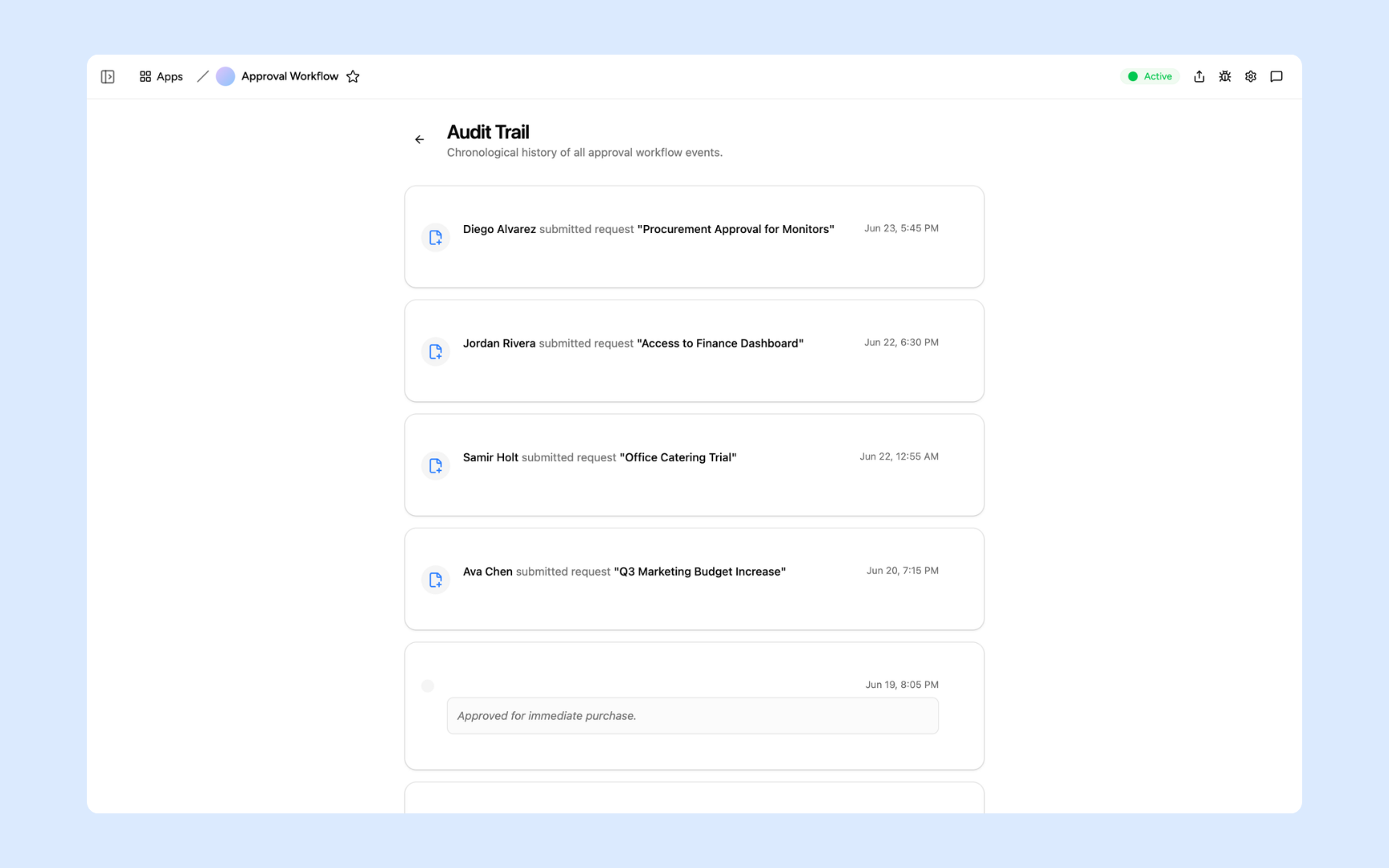The height and width of the screenshot is (868, 1389).
Task: Click "Access to Finance Dashboard" request title
Action: pos(720,343)
